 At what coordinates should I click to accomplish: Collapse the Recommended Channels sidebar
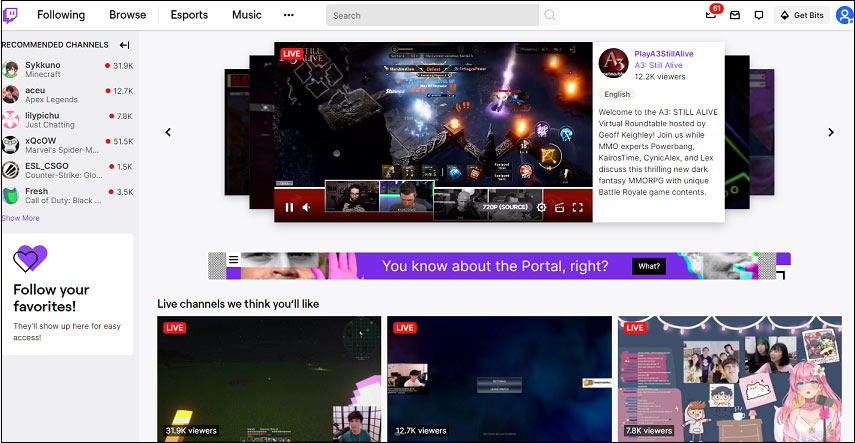click(124, 45)
